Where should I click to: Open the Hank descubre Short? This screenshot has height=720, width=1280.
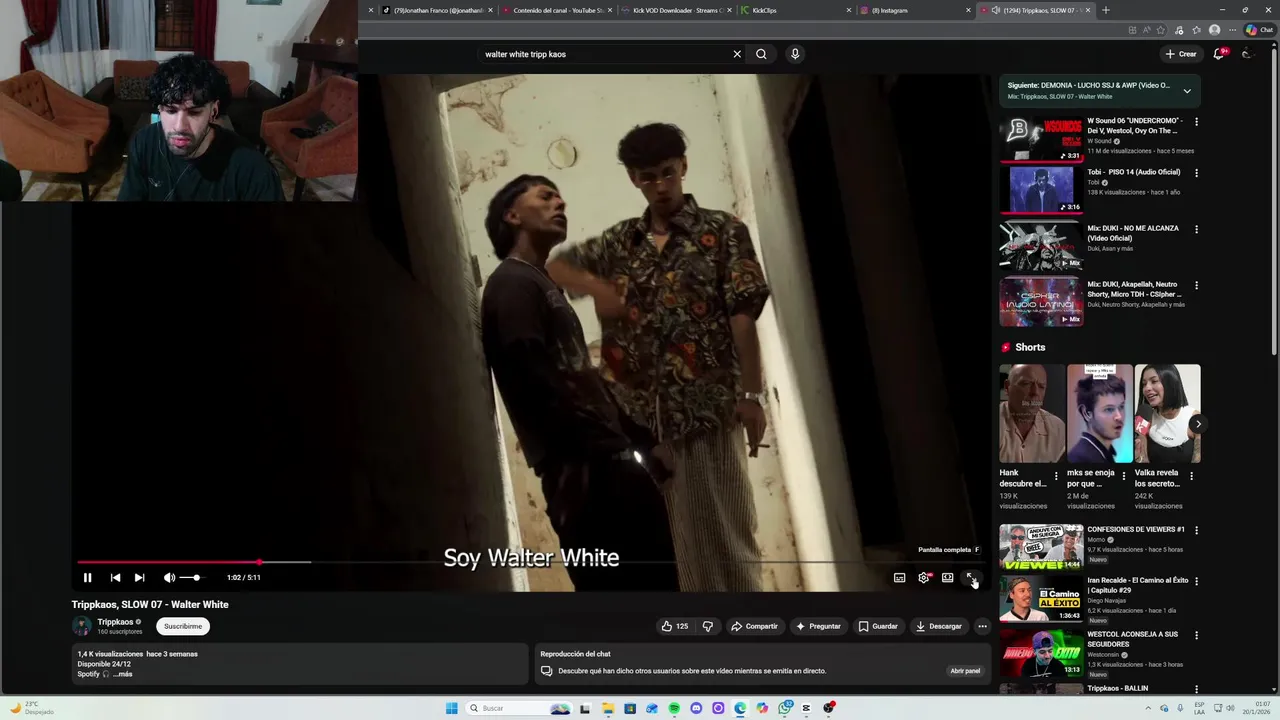(1032, 414)
